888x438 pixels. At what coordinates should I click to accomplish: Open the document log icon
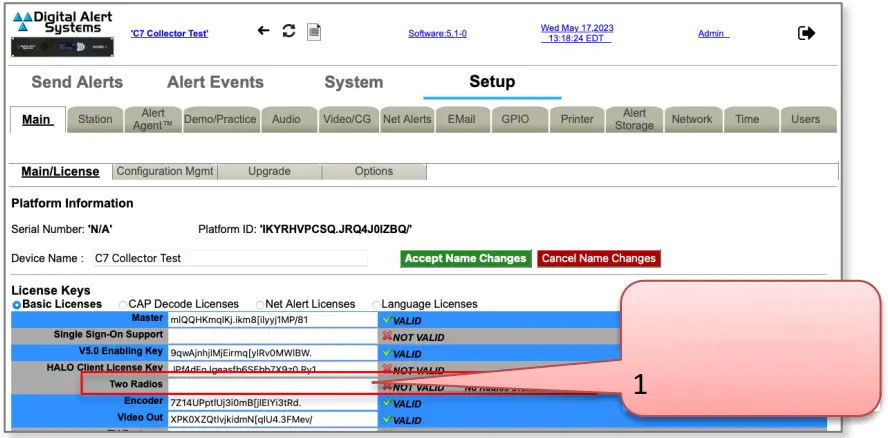314,32
